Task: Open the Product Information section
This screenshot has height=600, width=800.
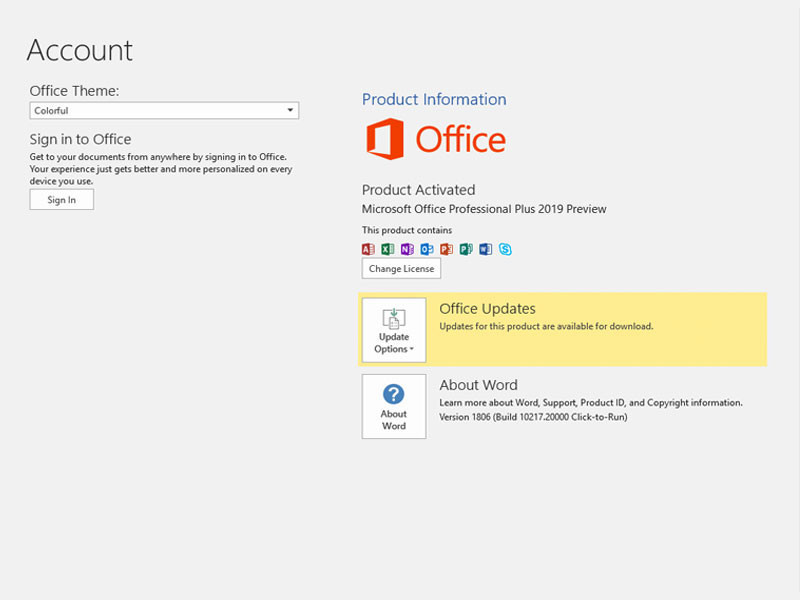Action: (x=434, y=99)
